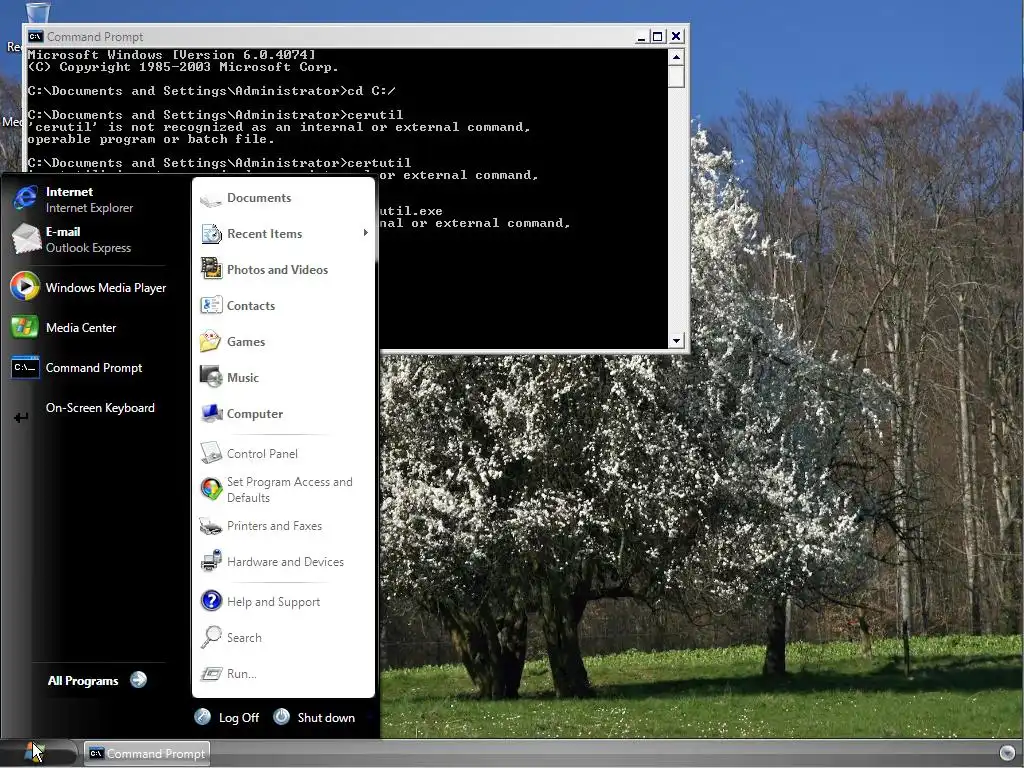Open the Windows Media Player icon

pyautogui.click(x=25, y=287)
